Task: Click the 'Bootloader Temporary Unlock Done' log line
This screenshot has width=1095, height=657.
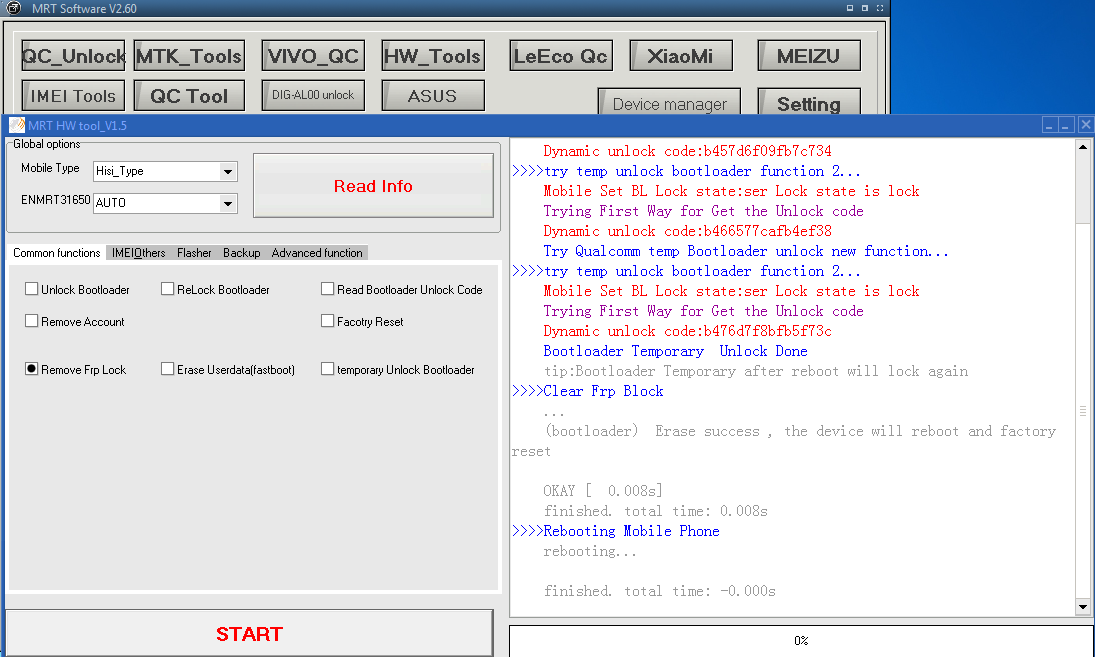Action: 675,351
